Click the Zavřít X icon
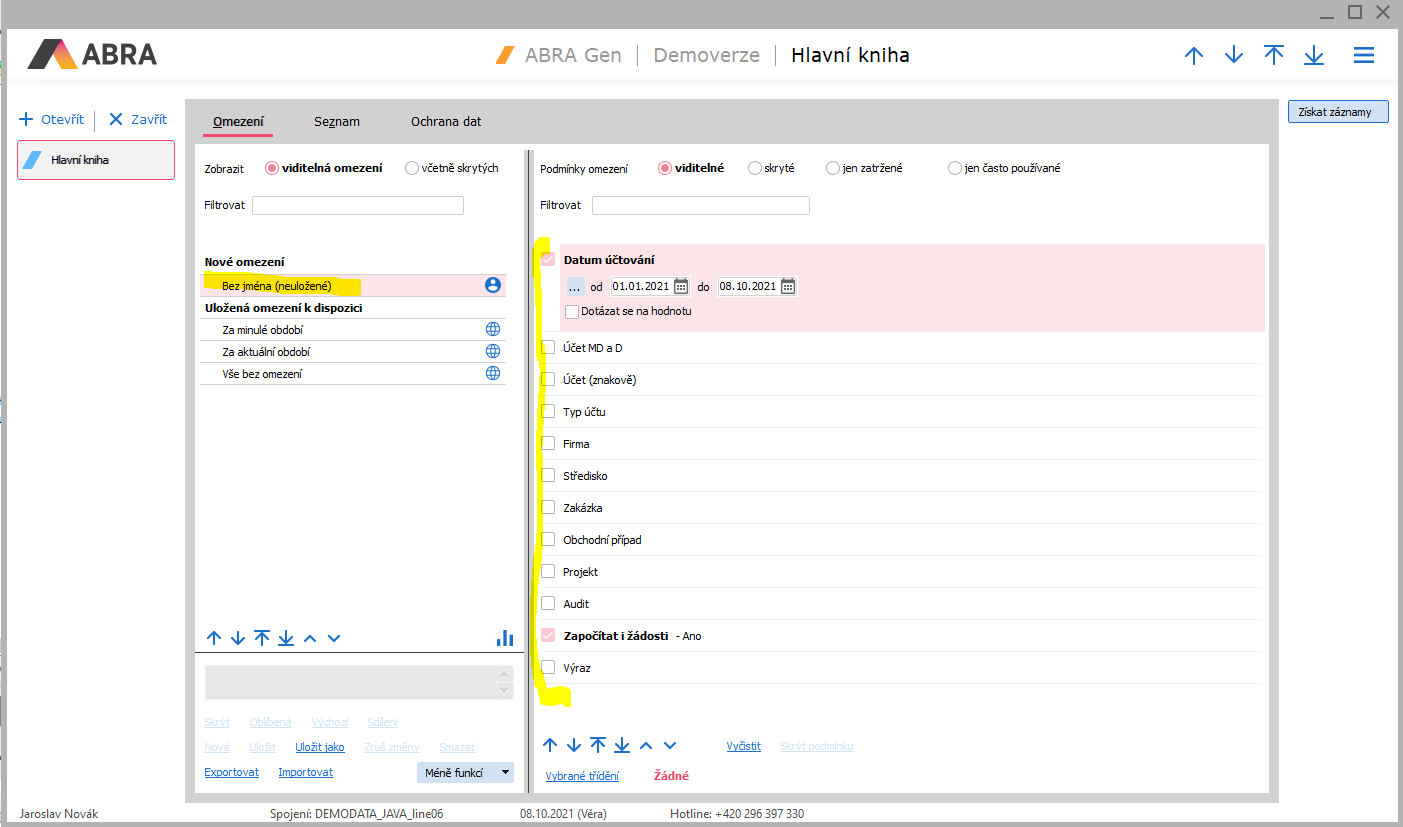The image size is (1403, 827). pyautogui.click(x=116, y=119)
